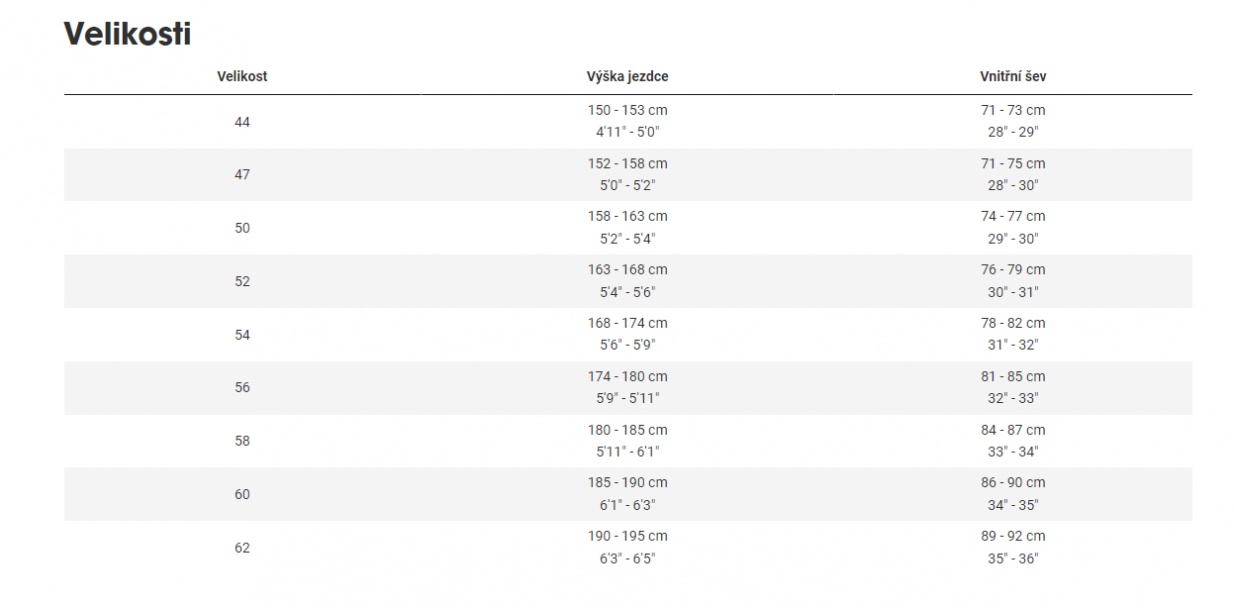Select size 44 cell
Screen dimensions: 1234x608
242,121
